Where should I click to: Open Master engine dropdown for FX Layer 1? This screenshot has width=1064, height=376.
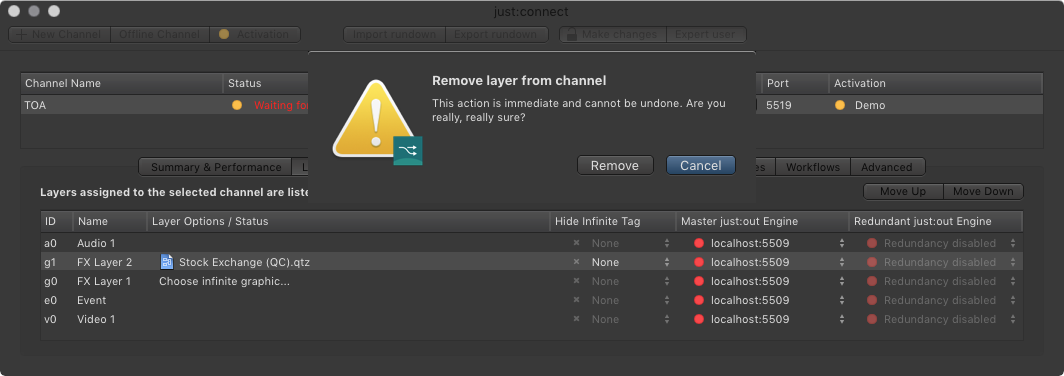click(x=778, y=281)
